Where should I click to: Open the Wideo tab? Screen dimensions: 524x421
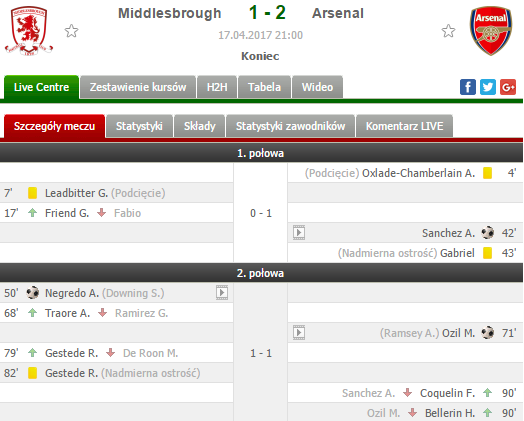[x=317, y=87]
